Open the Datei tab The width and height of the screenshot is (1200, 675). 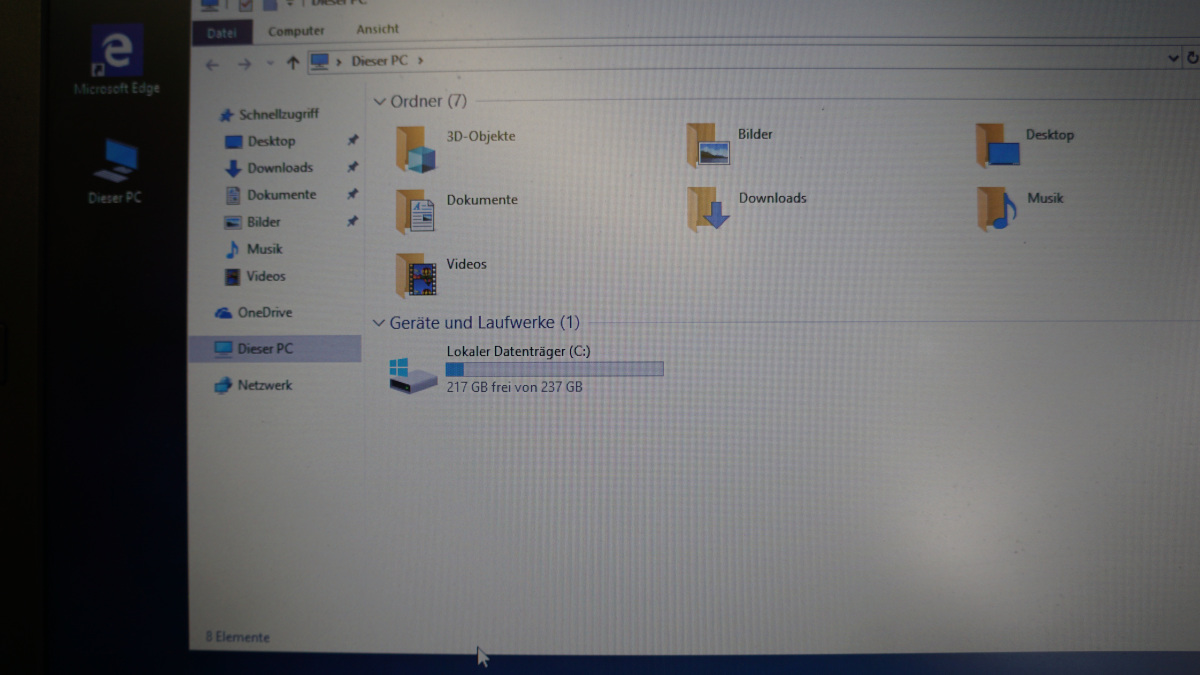221,32
